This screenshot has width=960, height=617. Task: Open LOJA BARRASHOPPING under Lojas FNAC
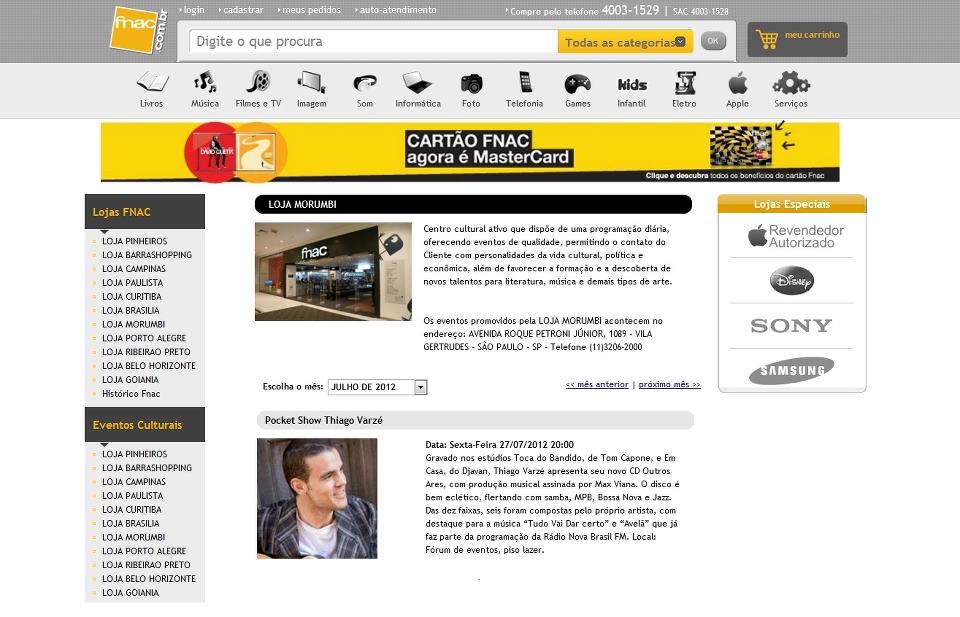click(x=147, y=255)
